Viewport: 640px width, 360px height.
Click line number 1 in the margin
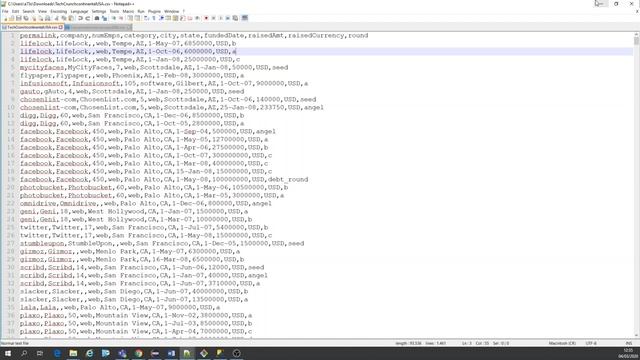(x=12, y=36)
